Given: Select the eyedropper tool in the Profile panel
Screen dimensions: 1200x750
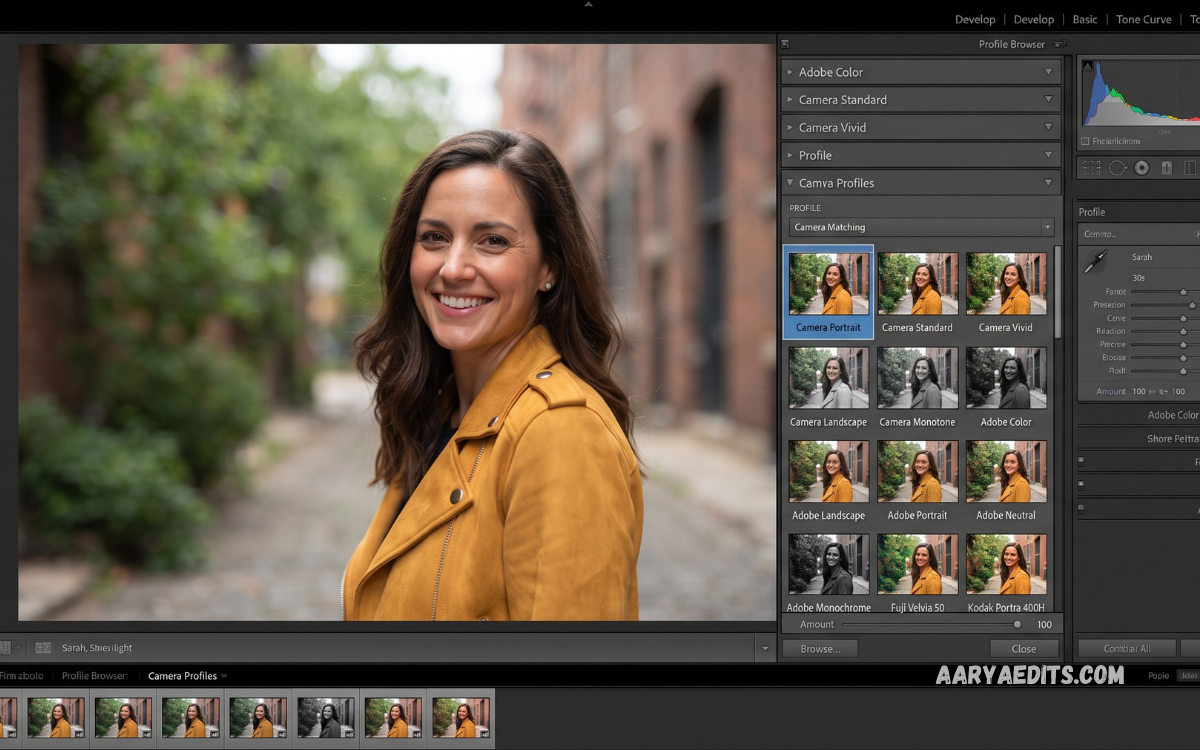Looking at the screenshot, I should [1096, 262].
